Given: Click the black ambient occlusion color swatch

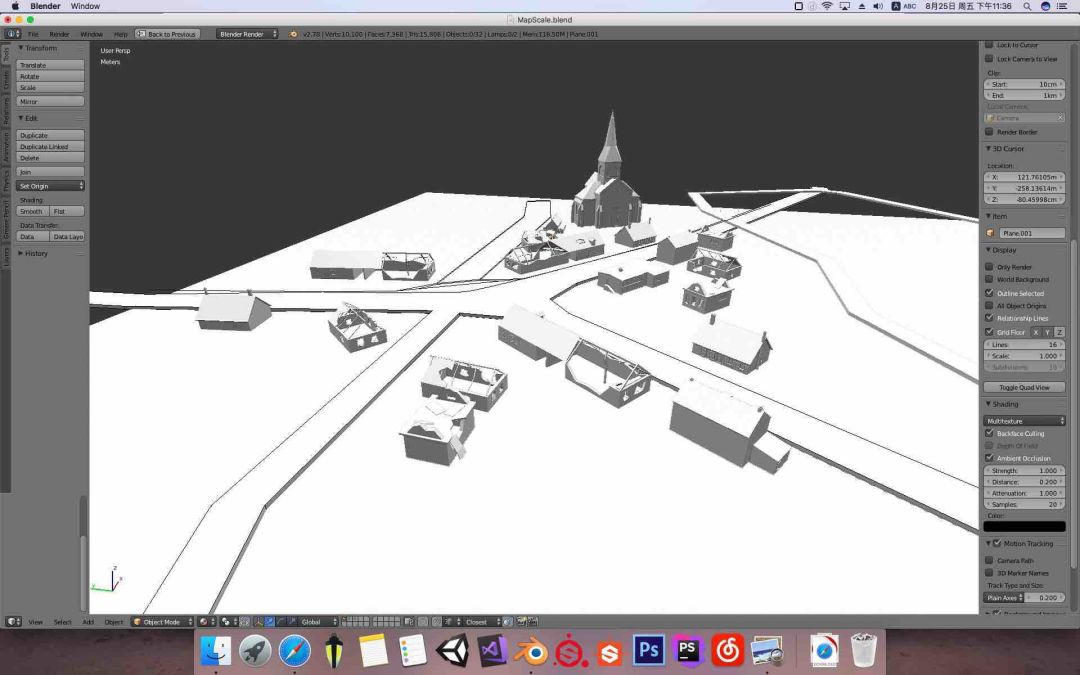Looking at the screenshot, I should 1024,526.
